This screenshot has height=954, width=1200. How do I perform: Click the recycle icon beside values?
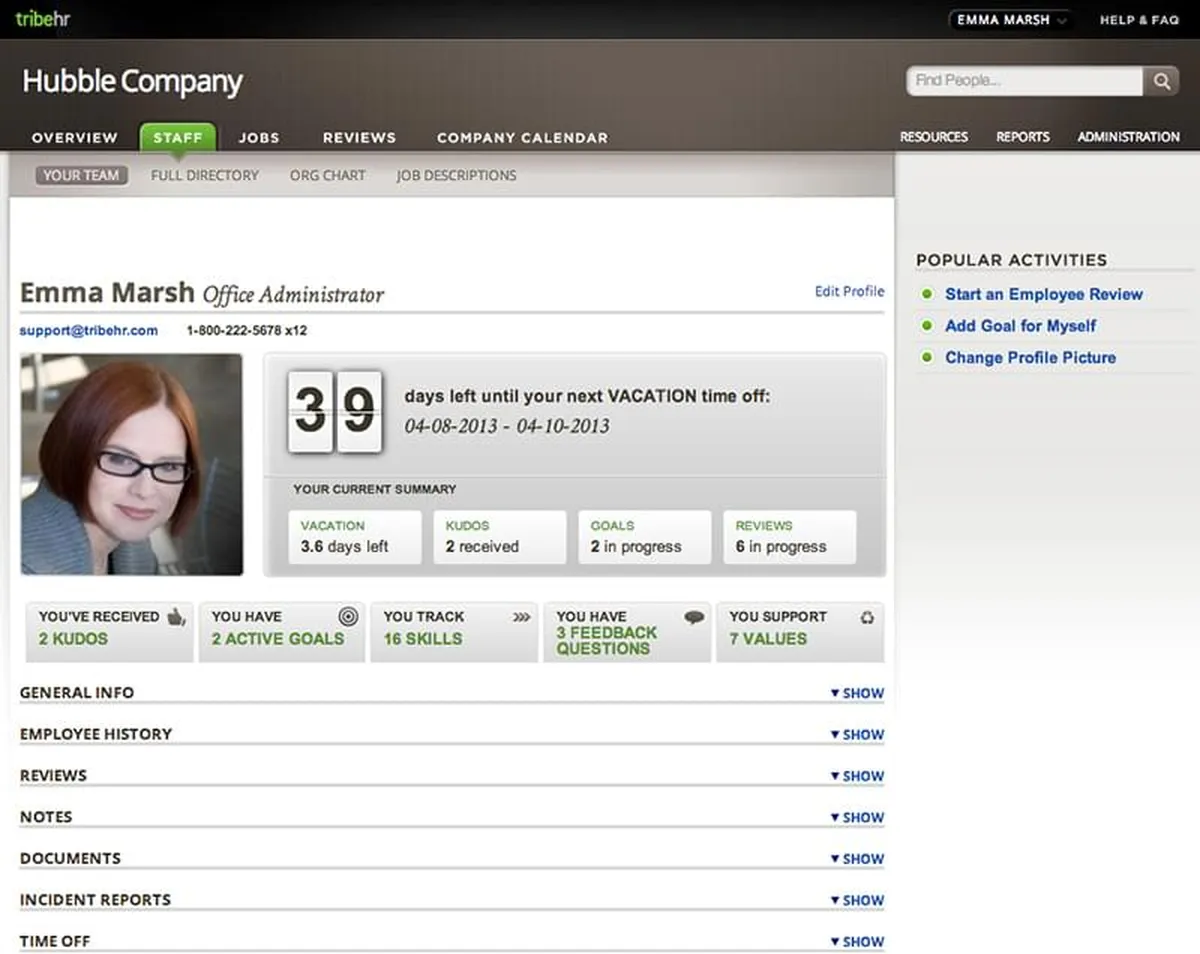(867, 617)
